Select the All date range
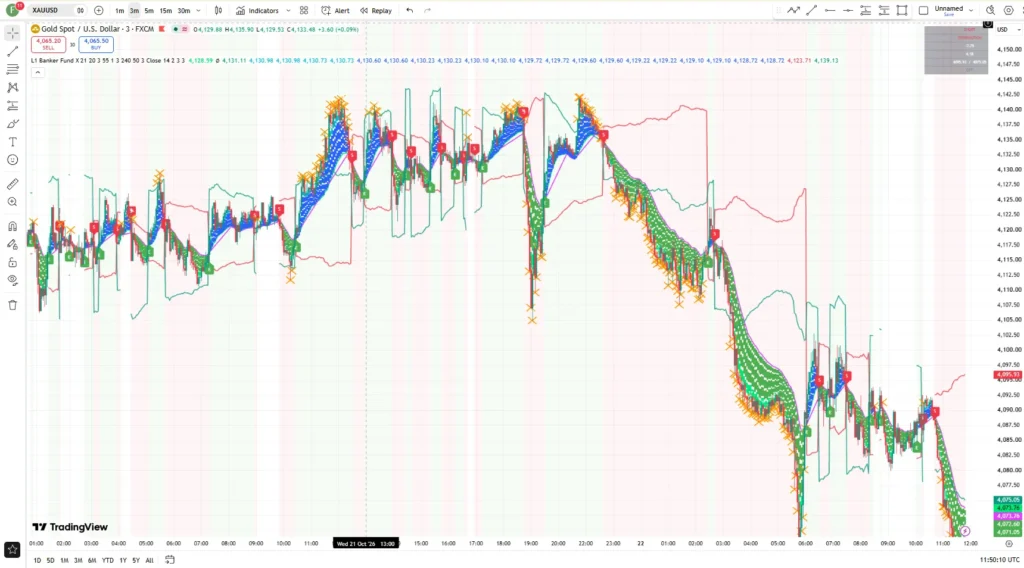 coord(150,560)
